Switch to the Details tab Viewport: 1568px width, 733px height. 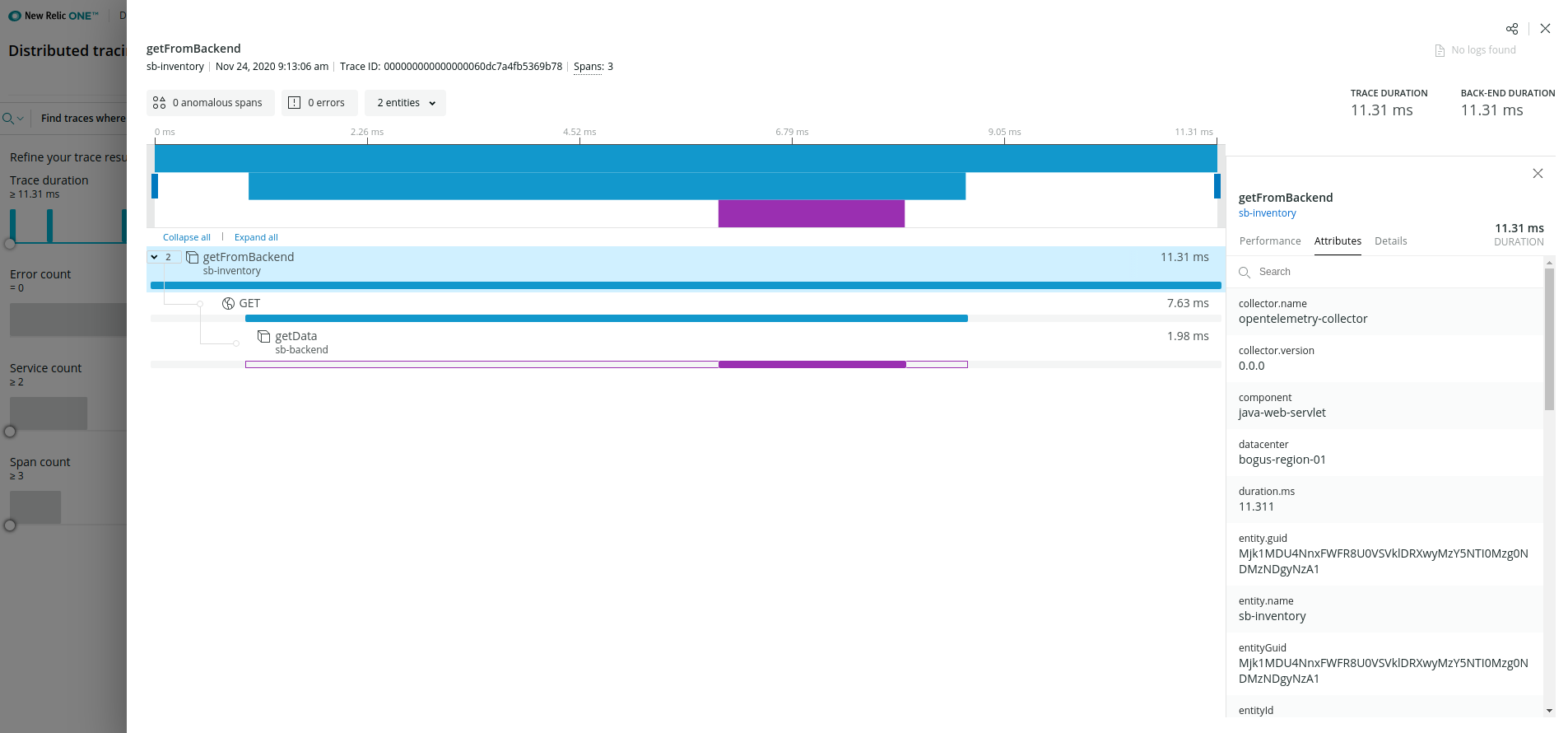tap(1391, 241)
